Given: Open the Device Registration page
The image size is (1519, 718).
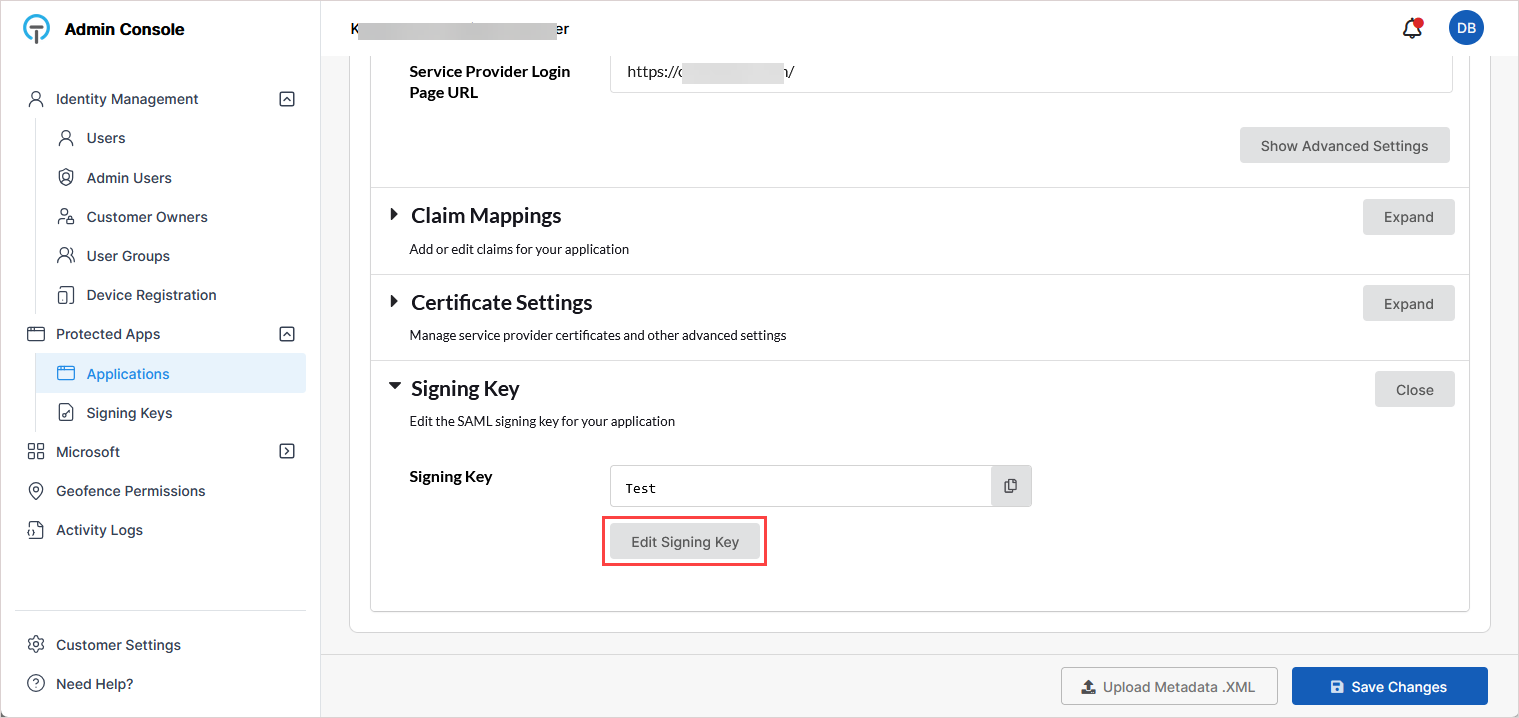Looking at the screenshot, I should [151, 295].
